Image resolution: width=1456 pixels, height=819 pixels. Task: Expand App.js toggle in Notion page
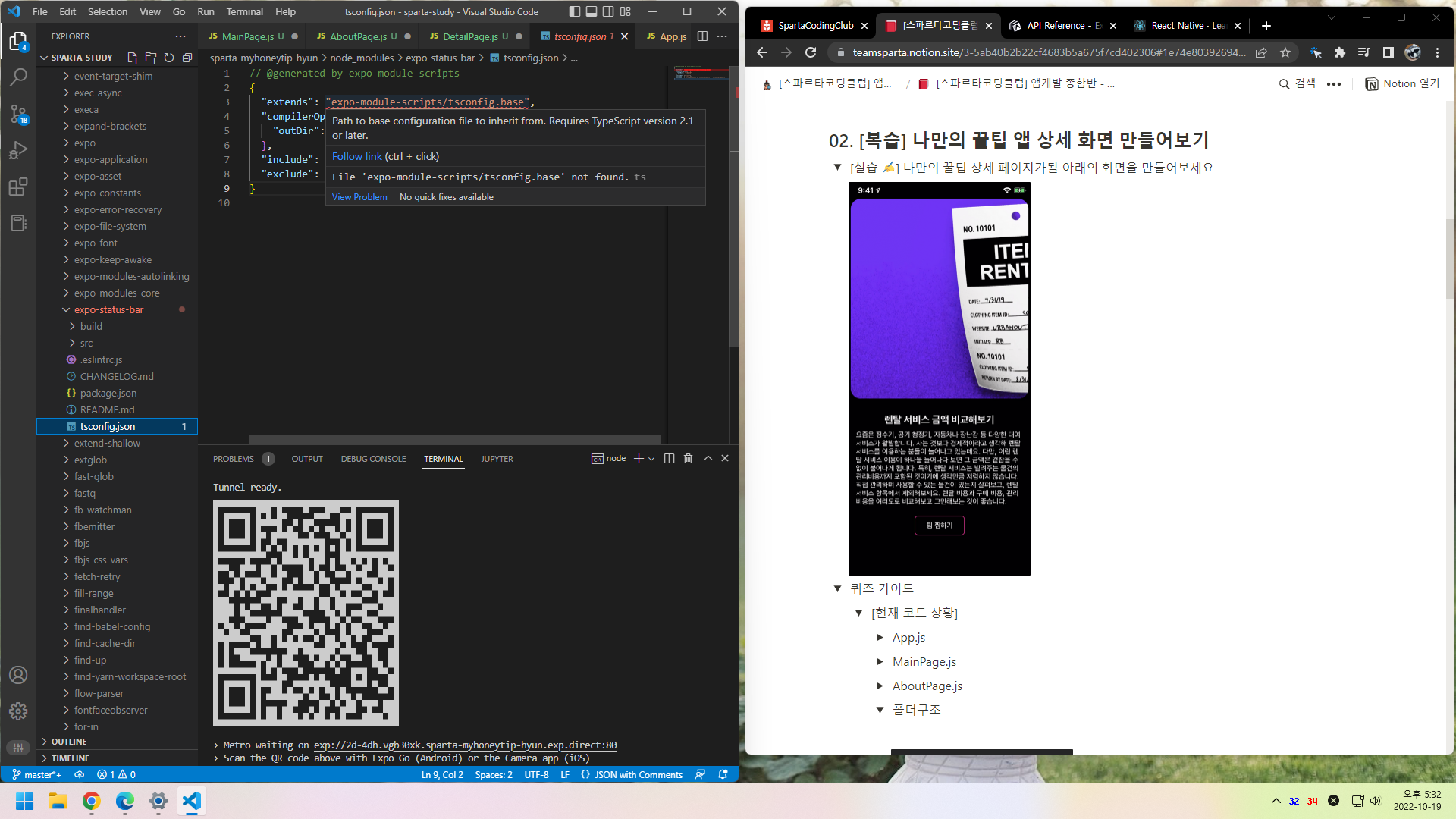880,637
